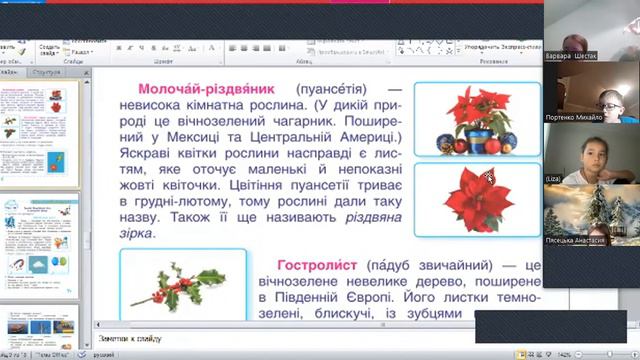This screenshot has height=360, width=640.
Task: Click slide pane scrollbar down arrow
Action: coord(87,345)
